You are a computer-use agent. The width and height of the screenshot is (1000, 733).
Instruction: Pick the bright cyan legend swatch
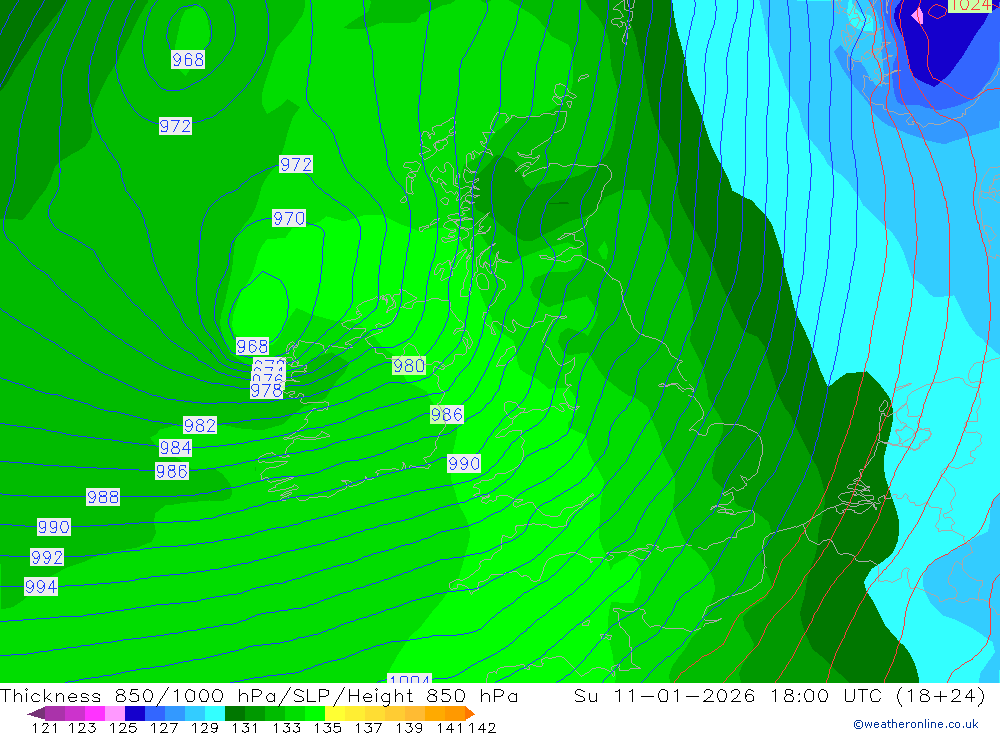point(215,713)
